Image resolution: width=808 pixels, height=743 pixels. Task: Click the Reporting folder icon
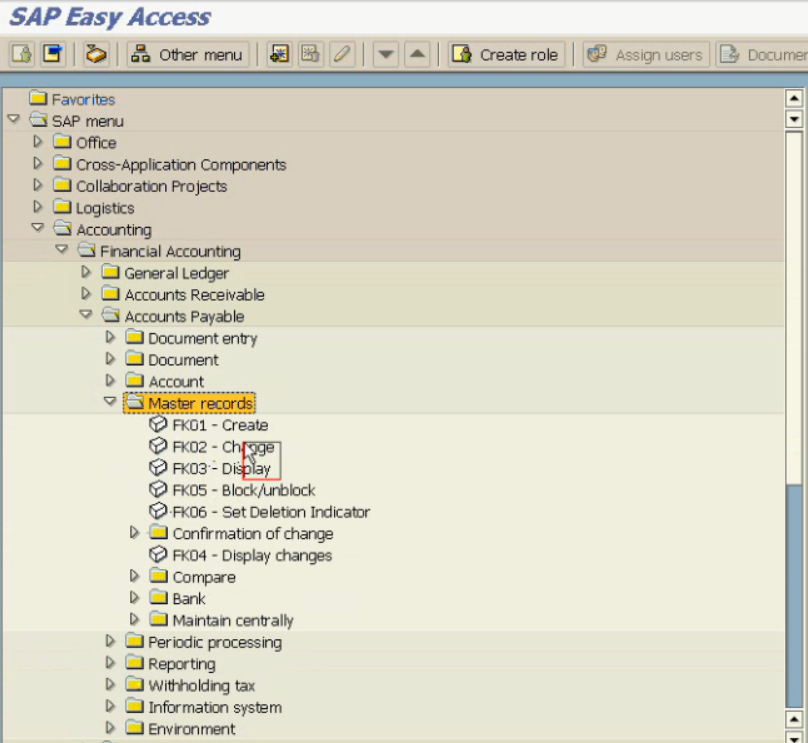pos(134,663)
